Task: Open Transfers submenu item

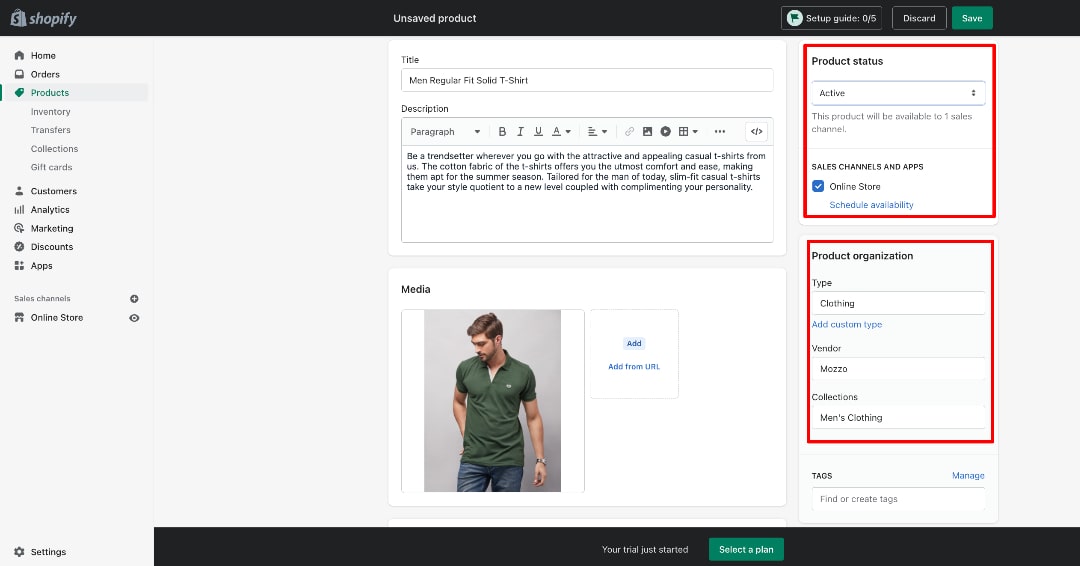Action: [50, 130]
